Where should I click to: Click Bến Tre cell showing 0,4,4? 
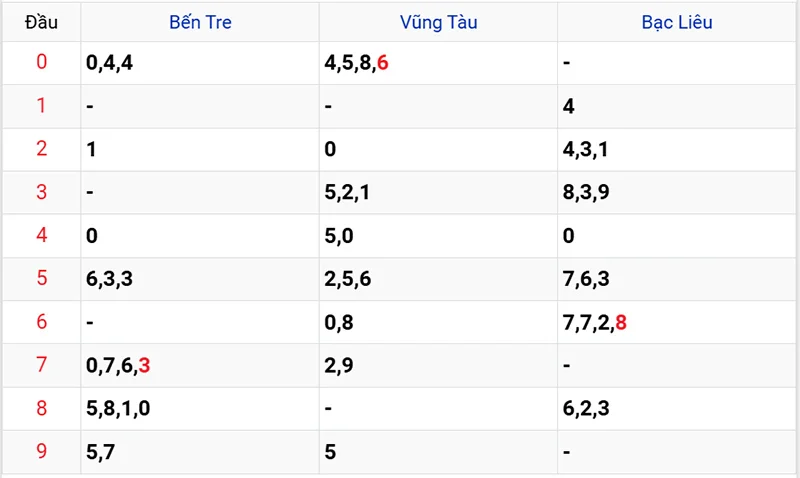tap(108, 63)
